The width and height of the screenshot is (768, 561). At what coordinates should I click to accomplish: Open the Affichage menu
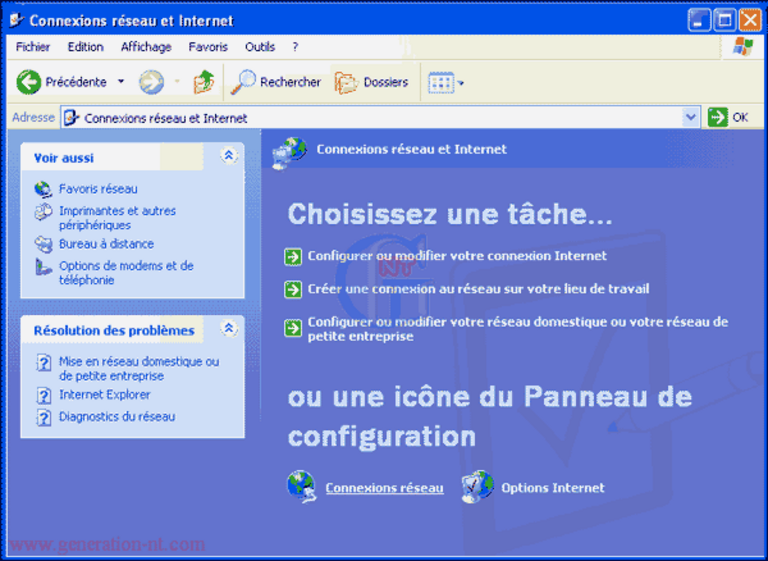[146, 47]
